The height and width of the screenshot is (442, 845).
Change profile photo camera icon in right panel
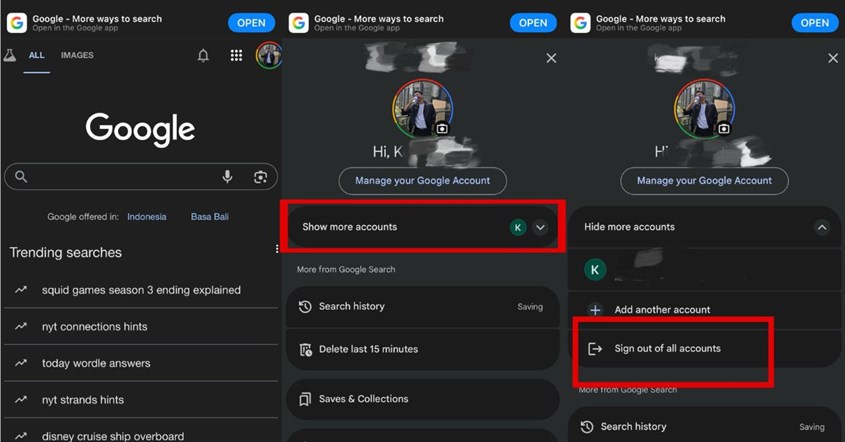pyautogui.click(x=724, y=128)
